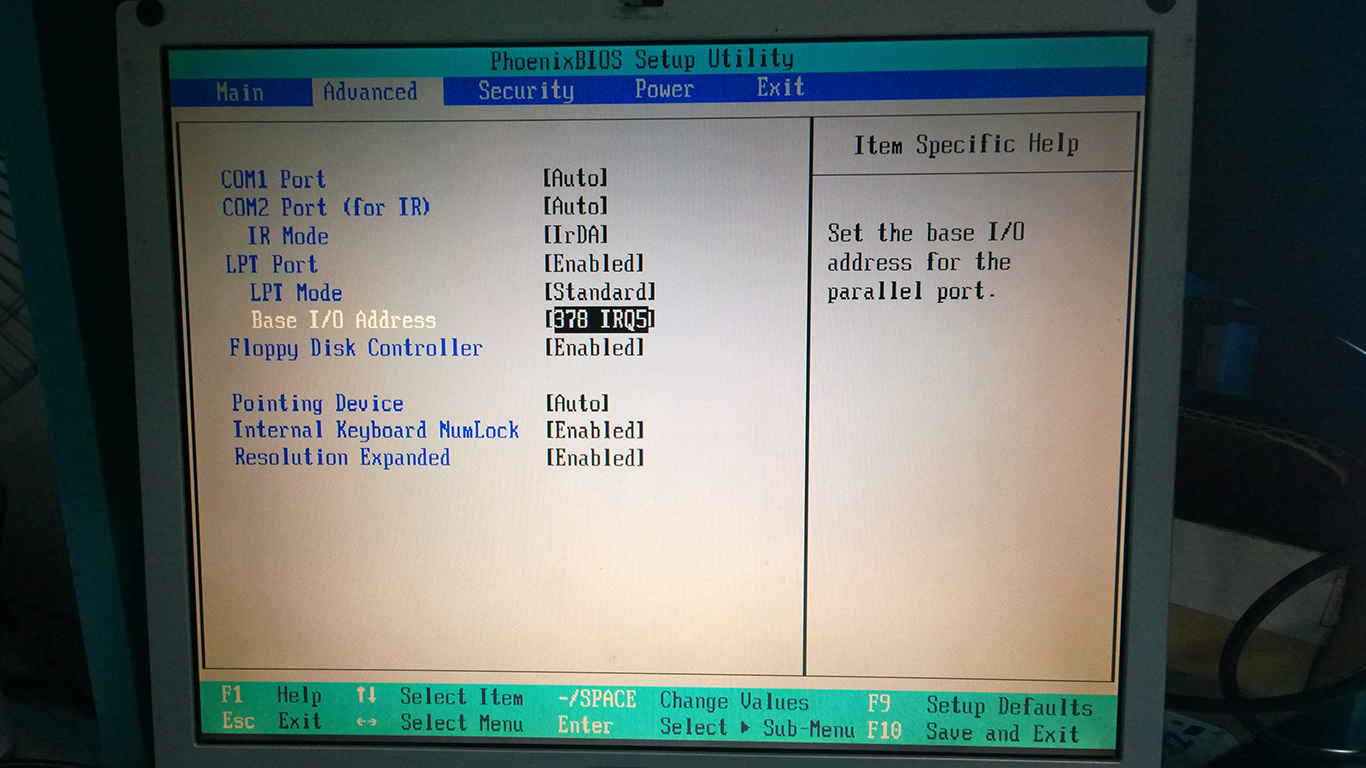Toggle the LPT Port [Enabled] value
The image size is (1366, 768).
pos(594,264)
